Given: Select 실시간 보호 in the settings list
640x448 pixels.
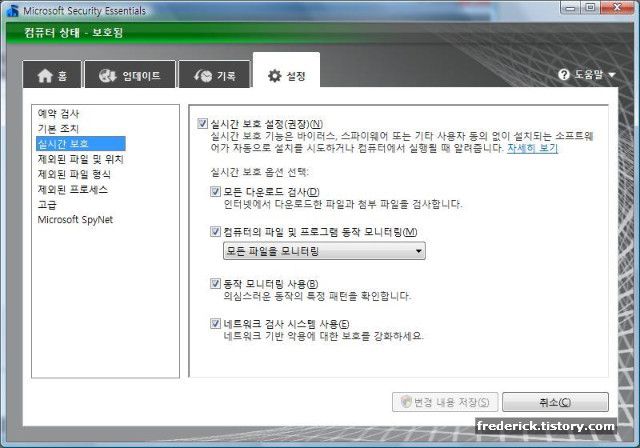Looking at the screenshot, I should coord(81,144).
